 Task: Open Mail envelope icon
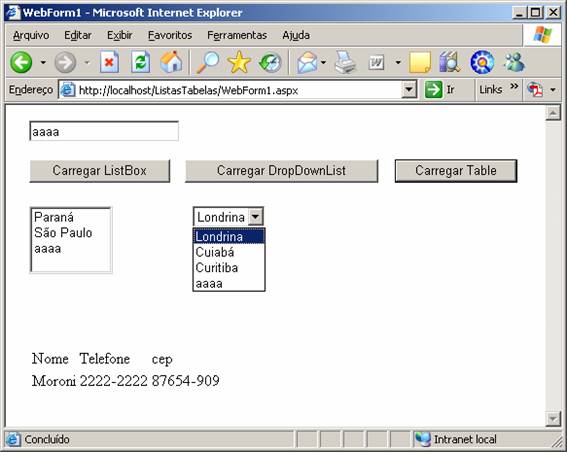point(307,62)
